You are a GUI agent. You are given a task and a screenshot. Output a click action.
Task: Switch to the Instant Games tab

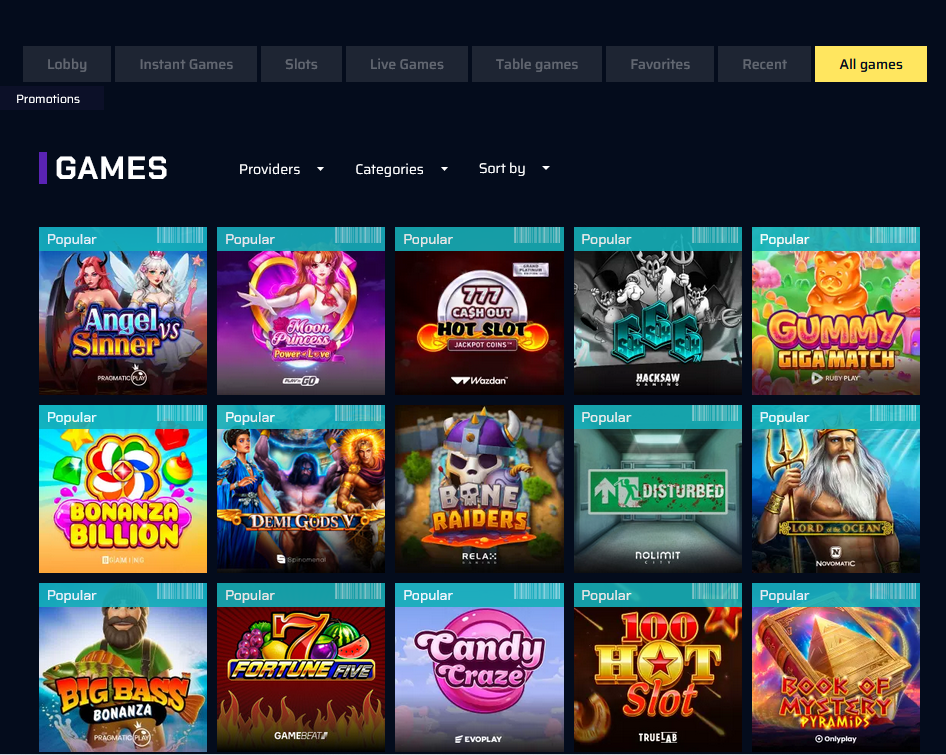[186, 64]
